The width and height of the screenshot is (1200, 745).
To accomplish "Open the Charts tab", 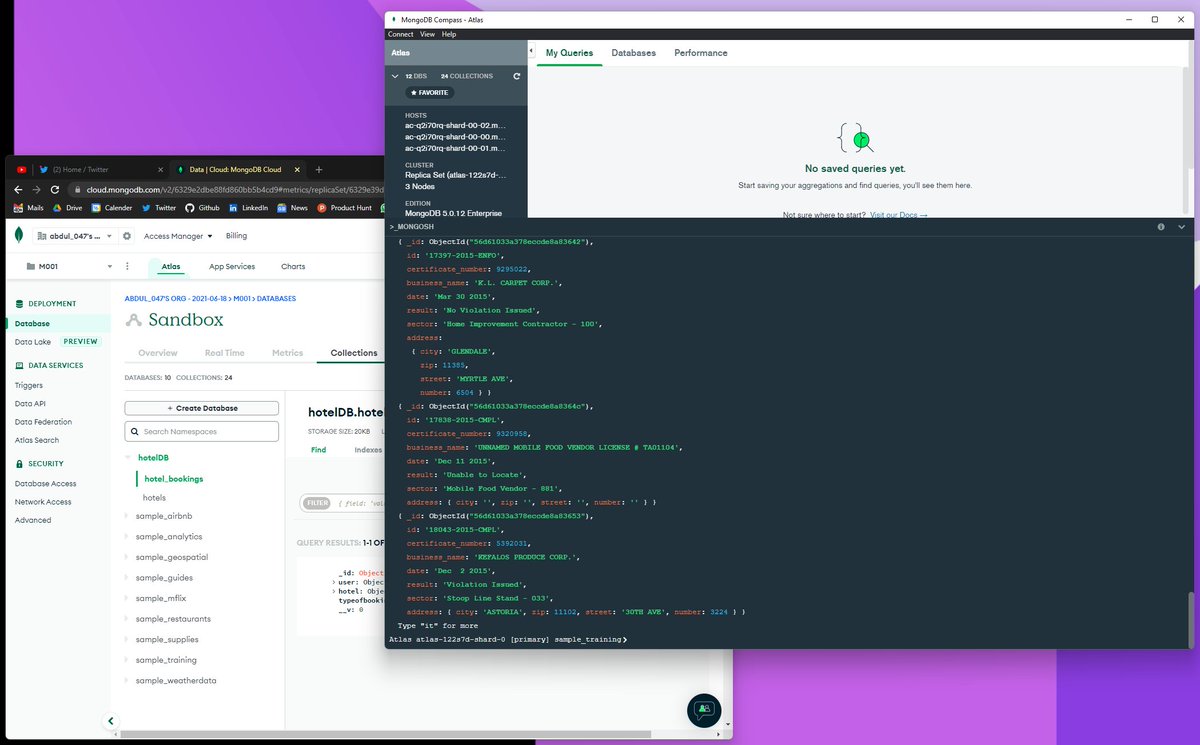I will pos(293,267).
